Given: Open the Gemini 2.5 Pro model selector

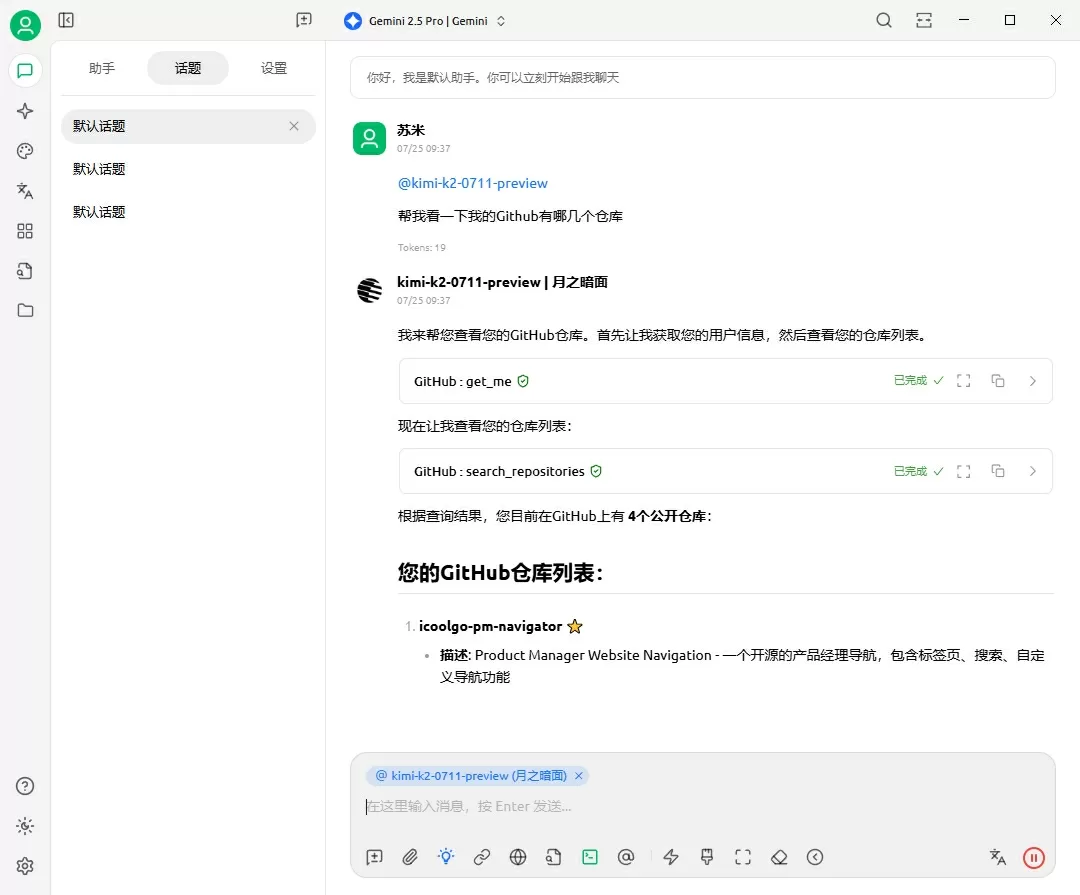Looking at the screenshot, I should click(426, 21).
